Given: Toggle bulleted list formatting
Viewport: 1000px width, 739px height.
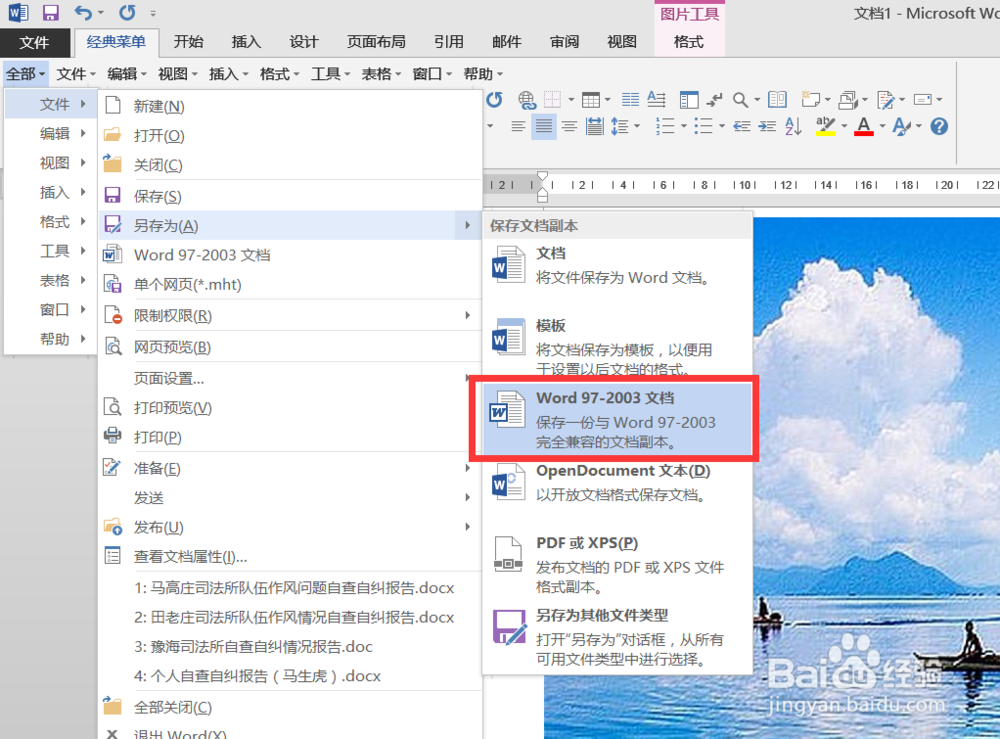Looking at the screenshot, I should point(704,126).
